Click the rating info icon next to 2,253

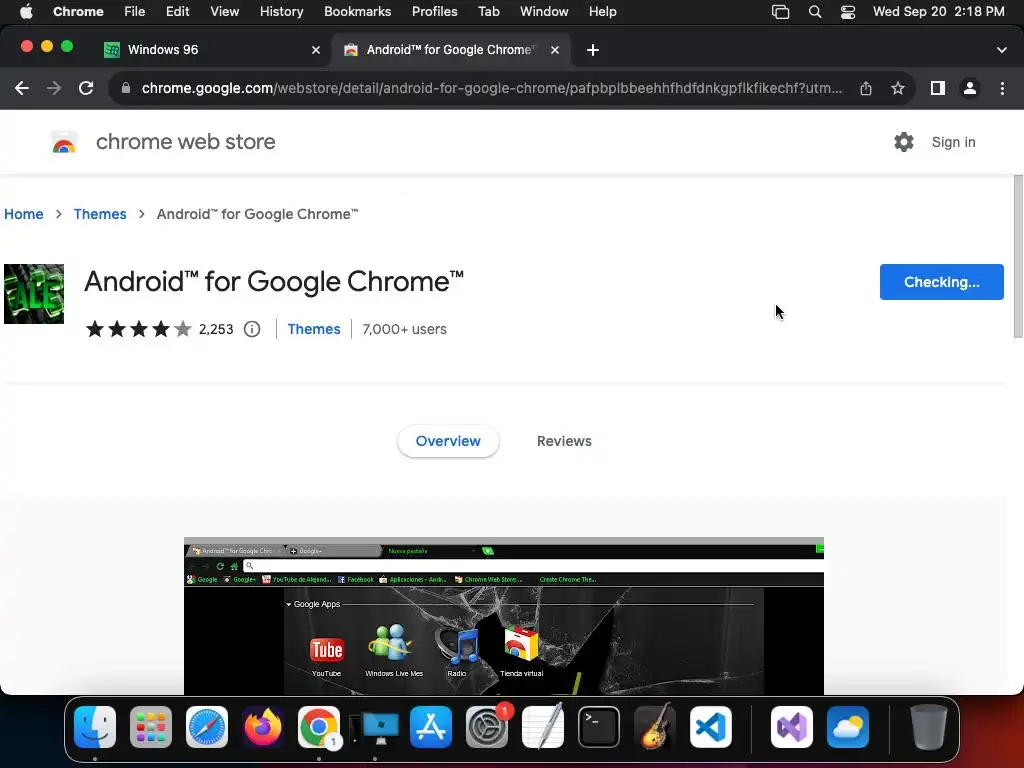point(252,329)
